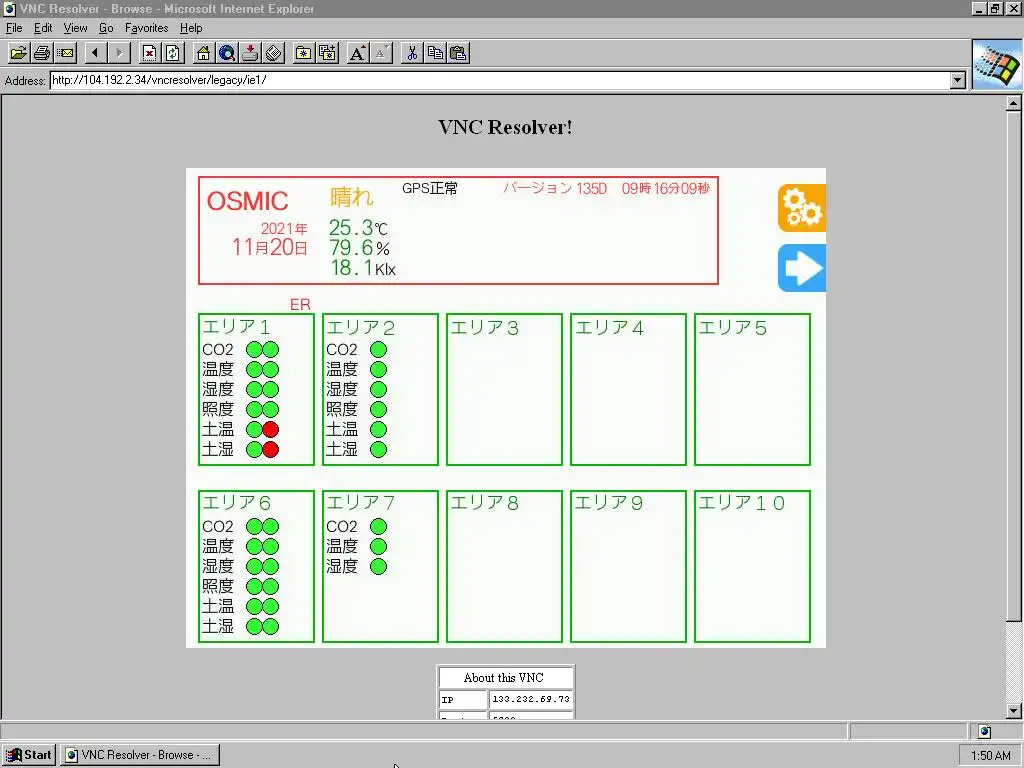The width and height of the screenshot is (1024, 768).
Task: Click the Paste clipboard icon
Action: click(x=459, y=53)
